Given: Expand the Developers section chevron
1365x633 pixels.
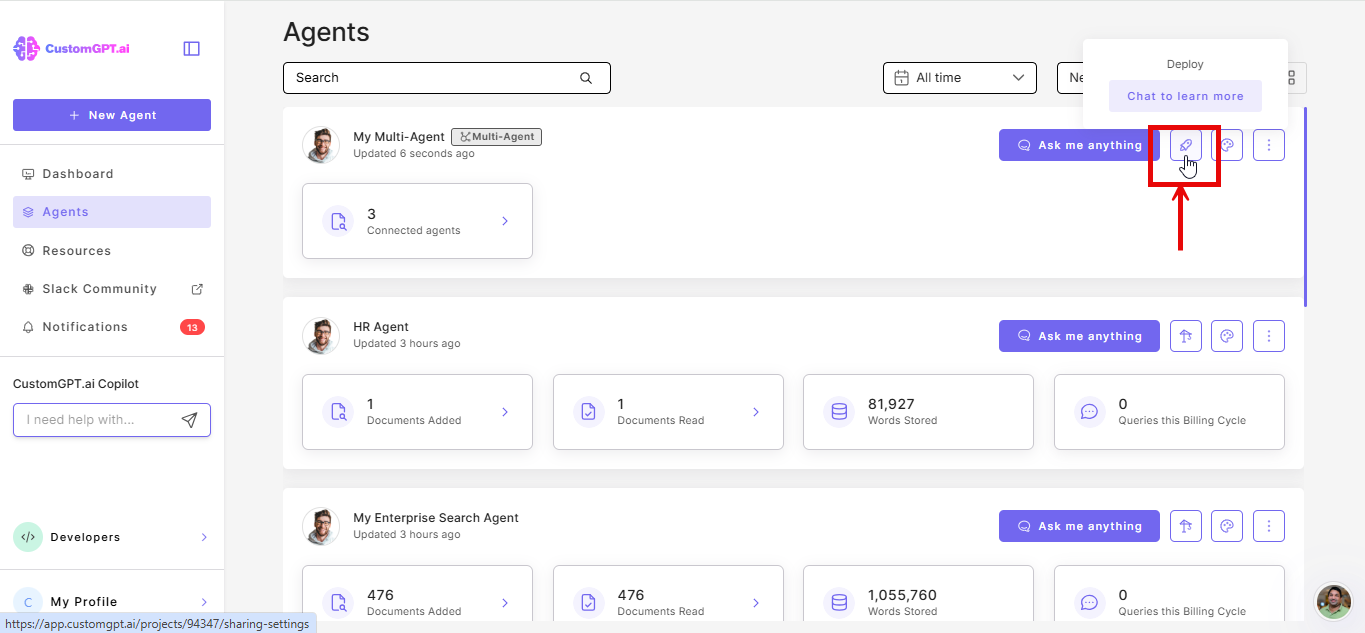Looking at the screenshot, I should click(x=204, y=537).
